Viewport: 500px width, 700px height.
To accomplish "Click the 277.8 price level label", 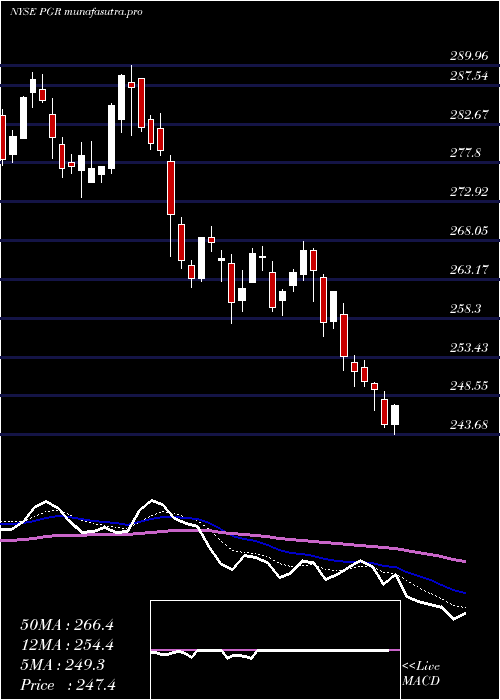I will pos(465,153).
